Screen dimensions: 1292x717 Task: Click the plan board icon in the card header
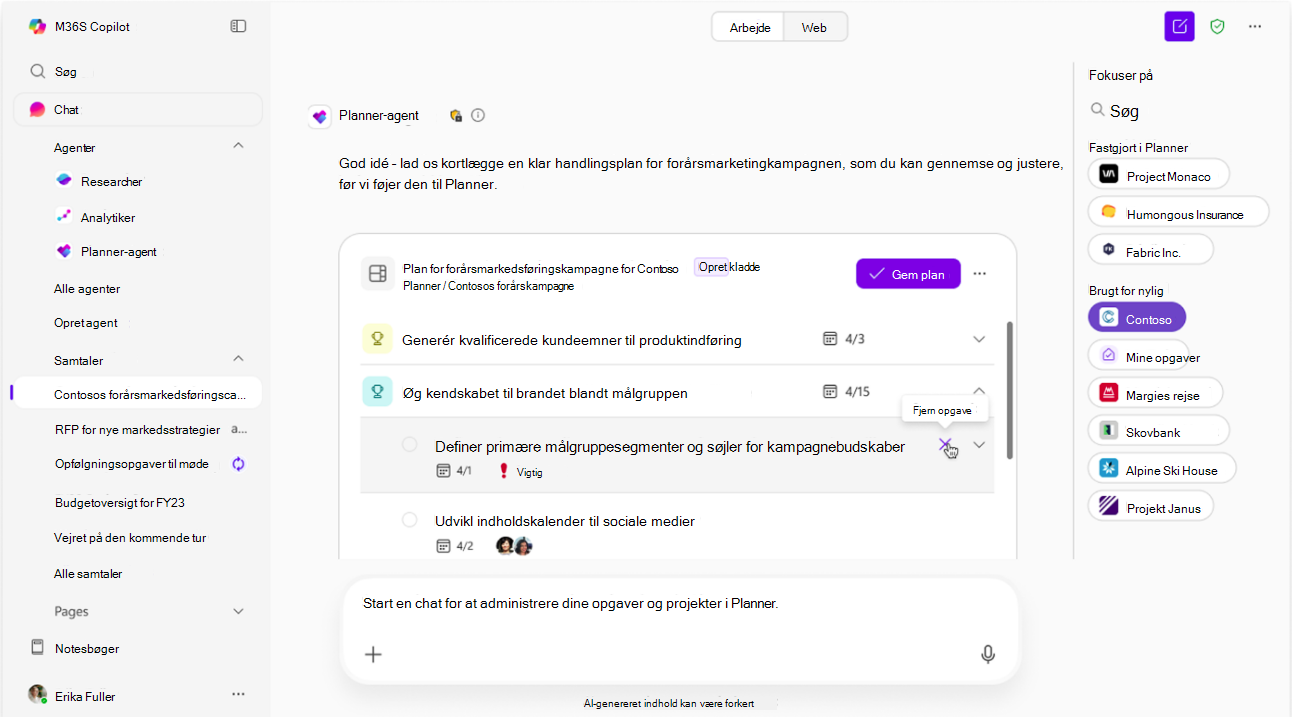377,274
